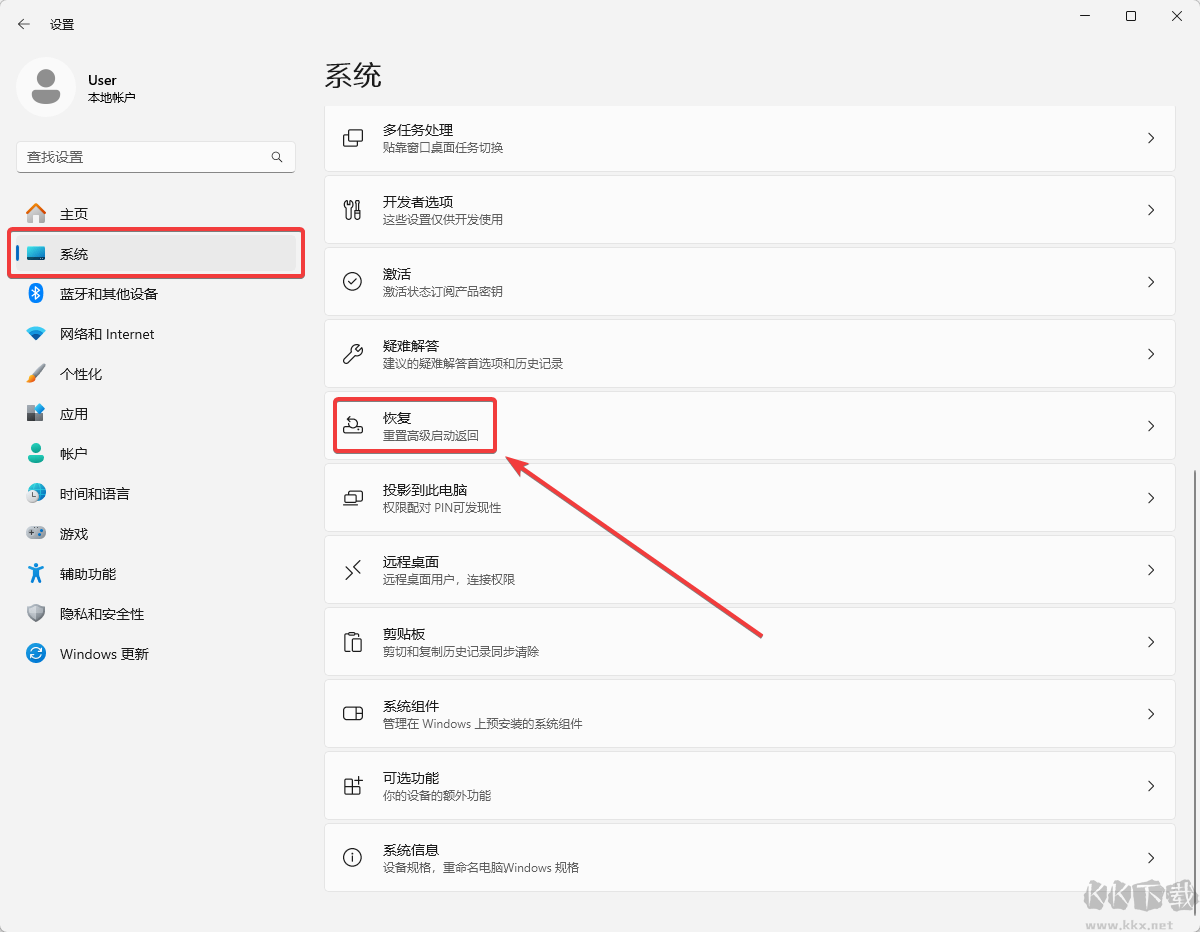Click the developer options (开发者选项) tools icon

tap(353, 210)
